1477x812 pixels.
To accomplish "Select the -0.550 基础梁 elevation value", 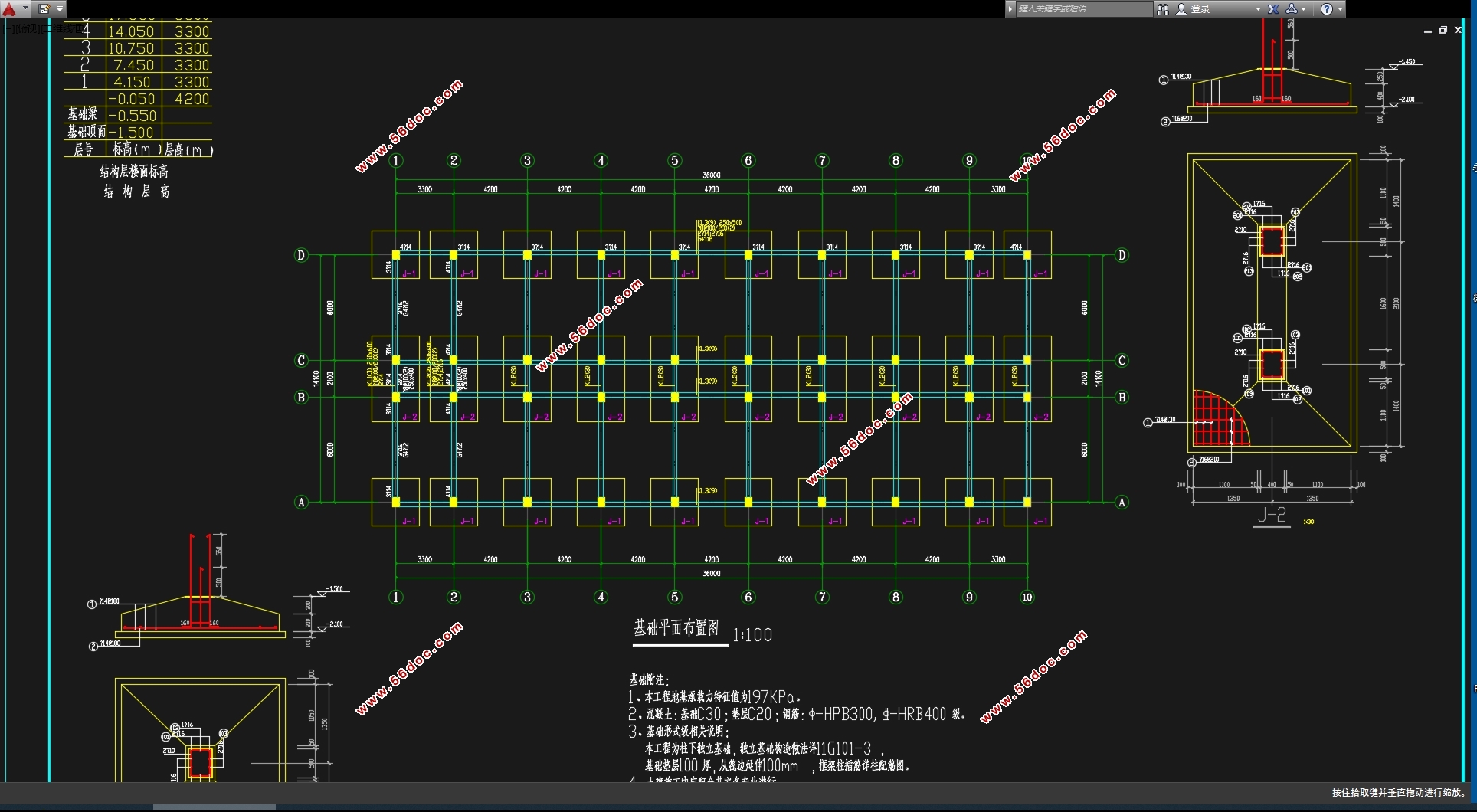I will pyautogui.click(x=133, y=116).
